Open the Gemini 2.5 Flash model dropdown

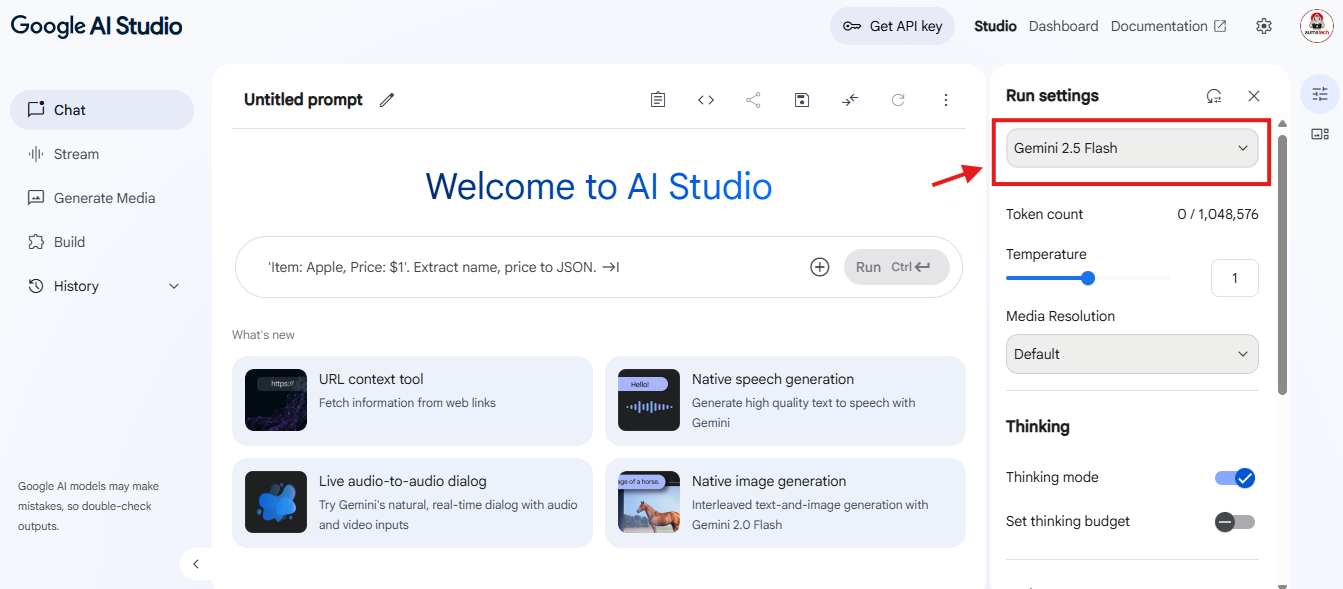pos(1132,148)
